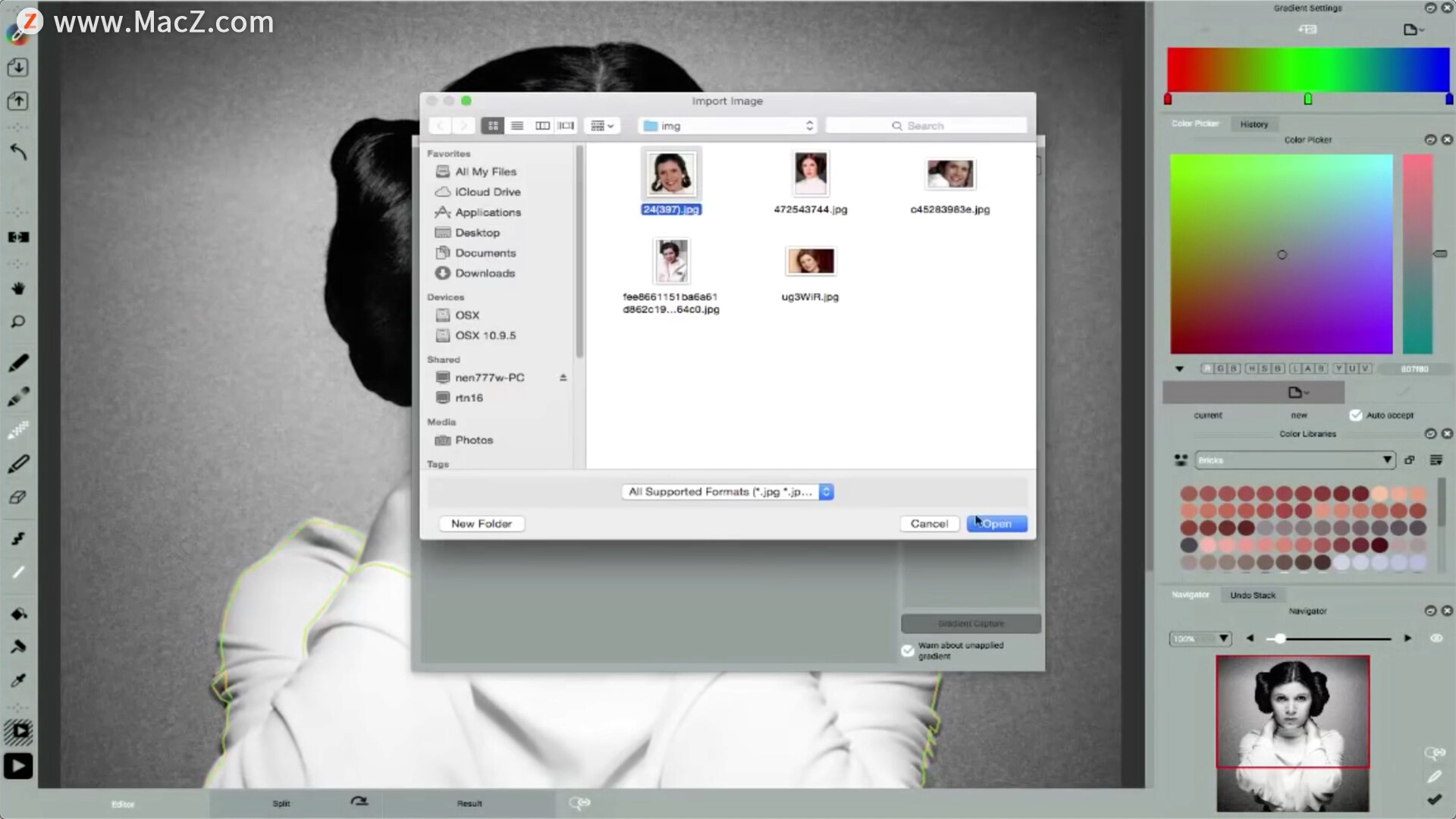
Task: Select the paint bucket fill tool
Action: [x=17, y=613]
